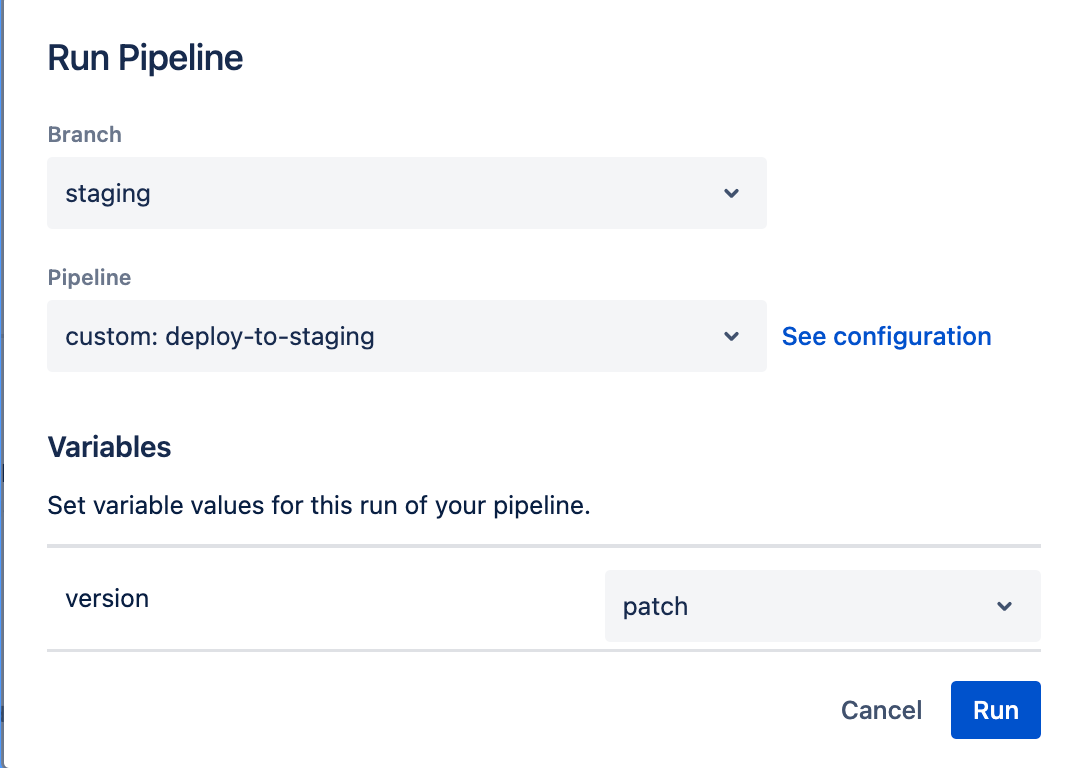Click the Pipeline field label
1076x768 pixels.
point(89,277)
